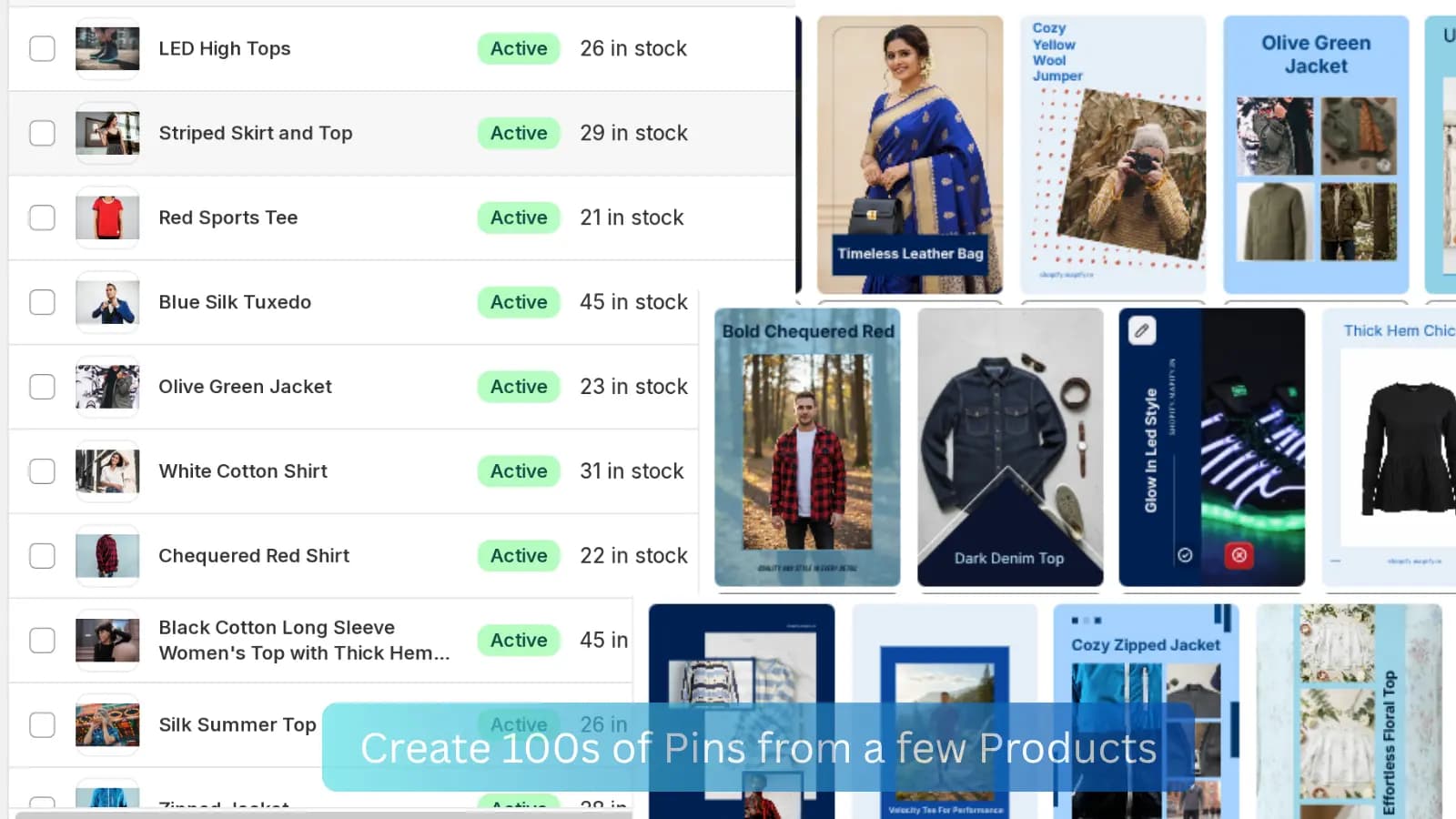Click the Red Sports Tee product image
Viewport: 1456px width, 819px height.
pos(107,217)
